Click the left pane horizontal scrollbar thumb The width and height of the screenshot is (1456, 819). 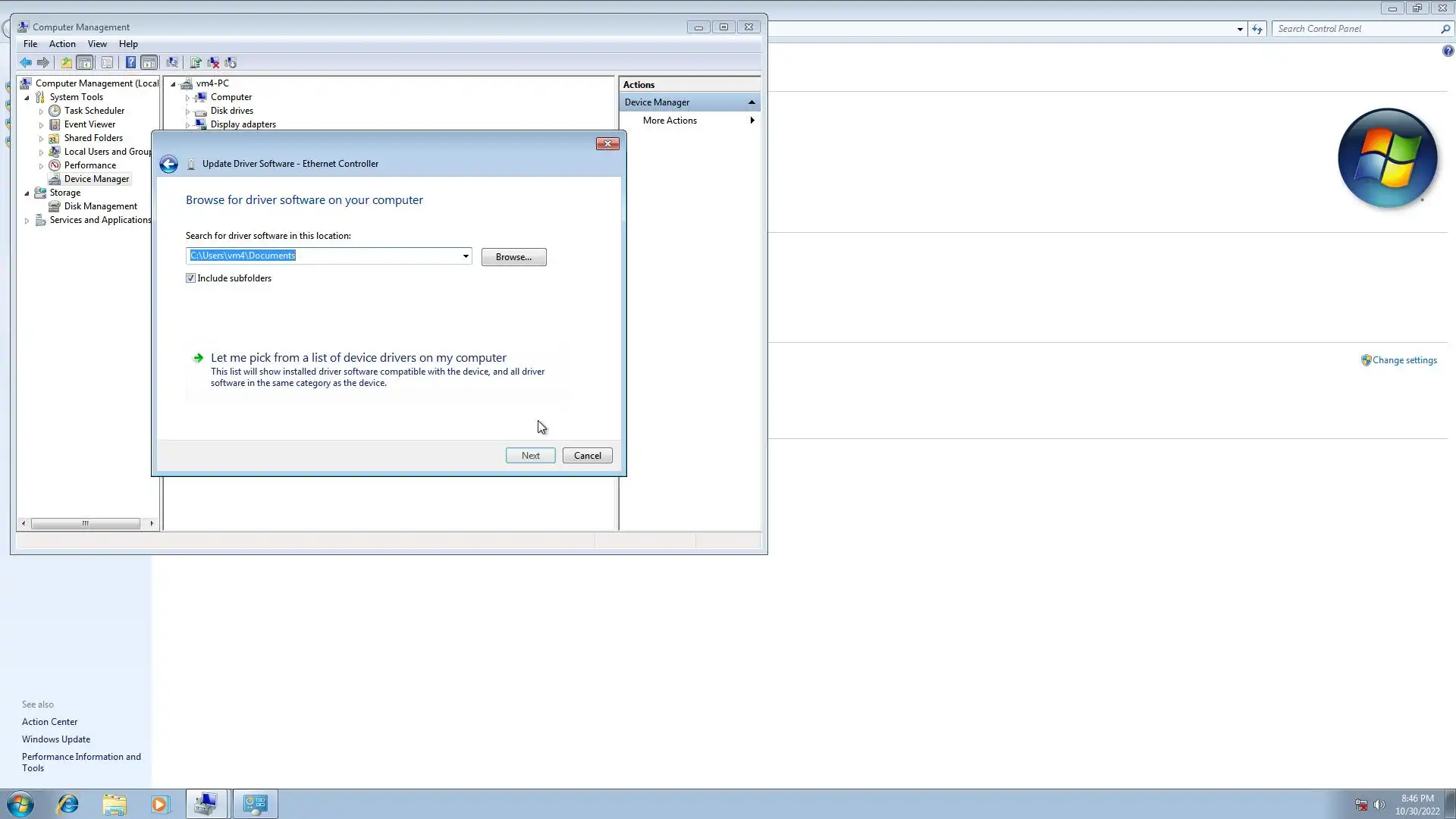point(86,523)
